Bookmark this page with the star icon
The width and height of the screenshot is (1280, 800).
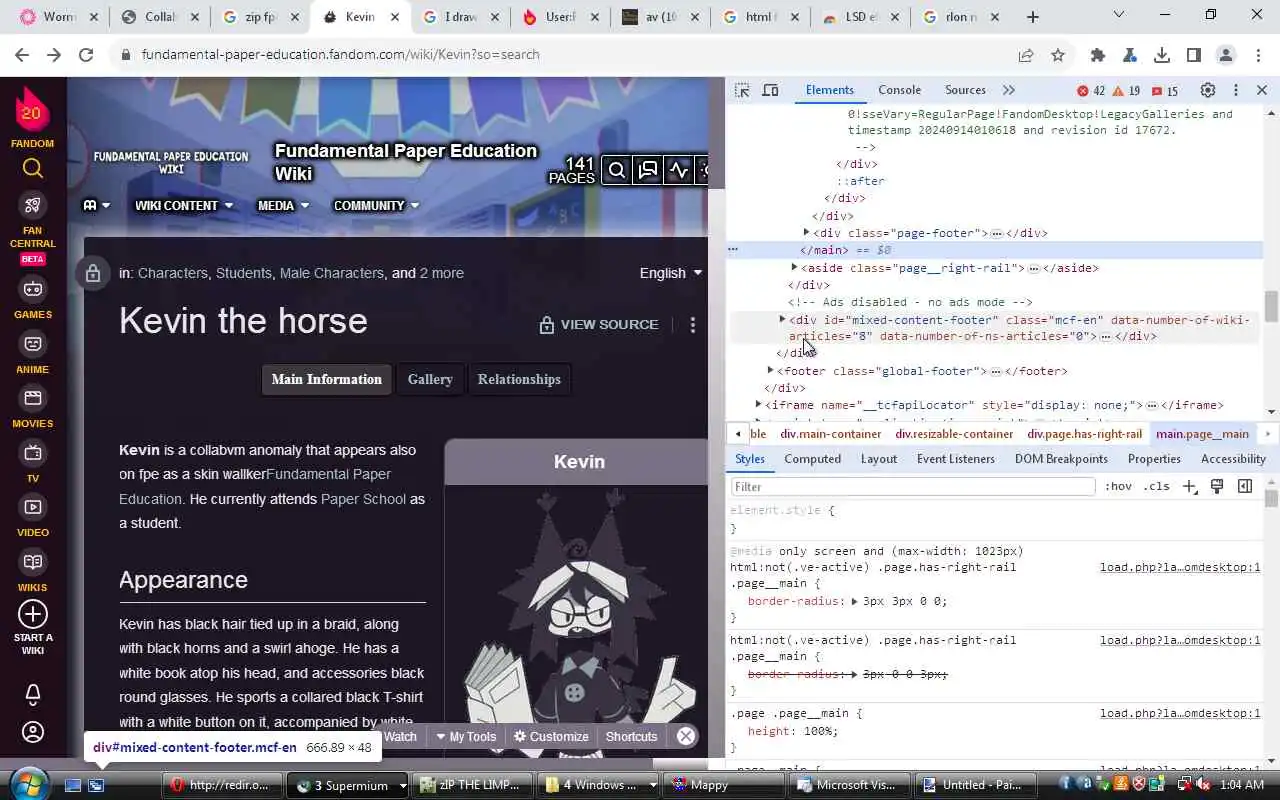(1058, 55)
